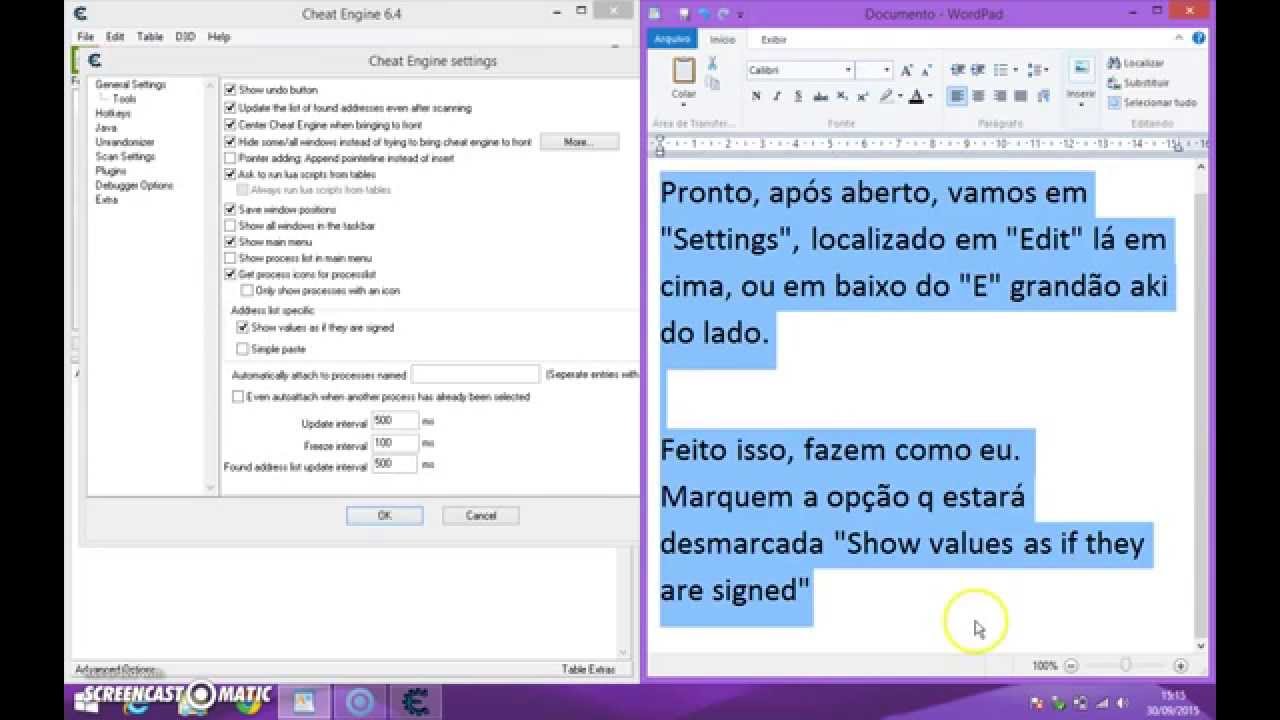Viewport: 1280px width, 720px height.
Task: Click the Inserir picture icon in WordPad
Action: click(x=1081, y=69)
